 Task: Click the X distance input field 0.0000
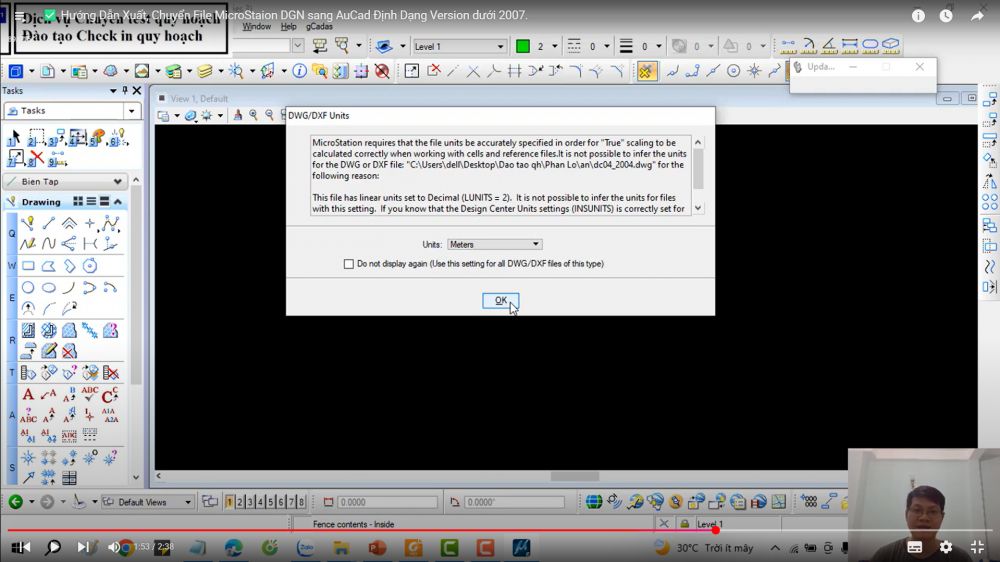click(x=386, y=502)
